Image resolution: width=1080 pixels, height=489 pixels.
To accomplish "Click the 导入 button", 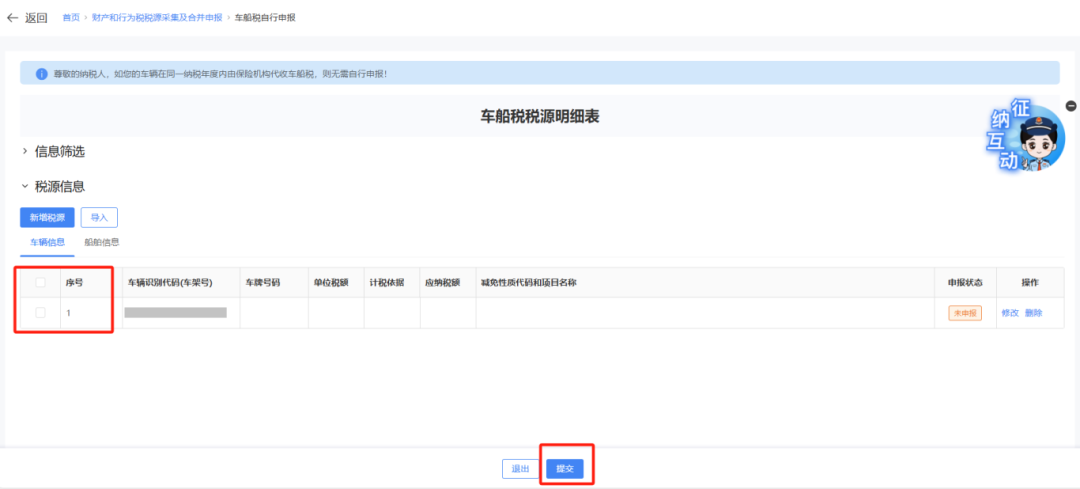I will [99, 217].
